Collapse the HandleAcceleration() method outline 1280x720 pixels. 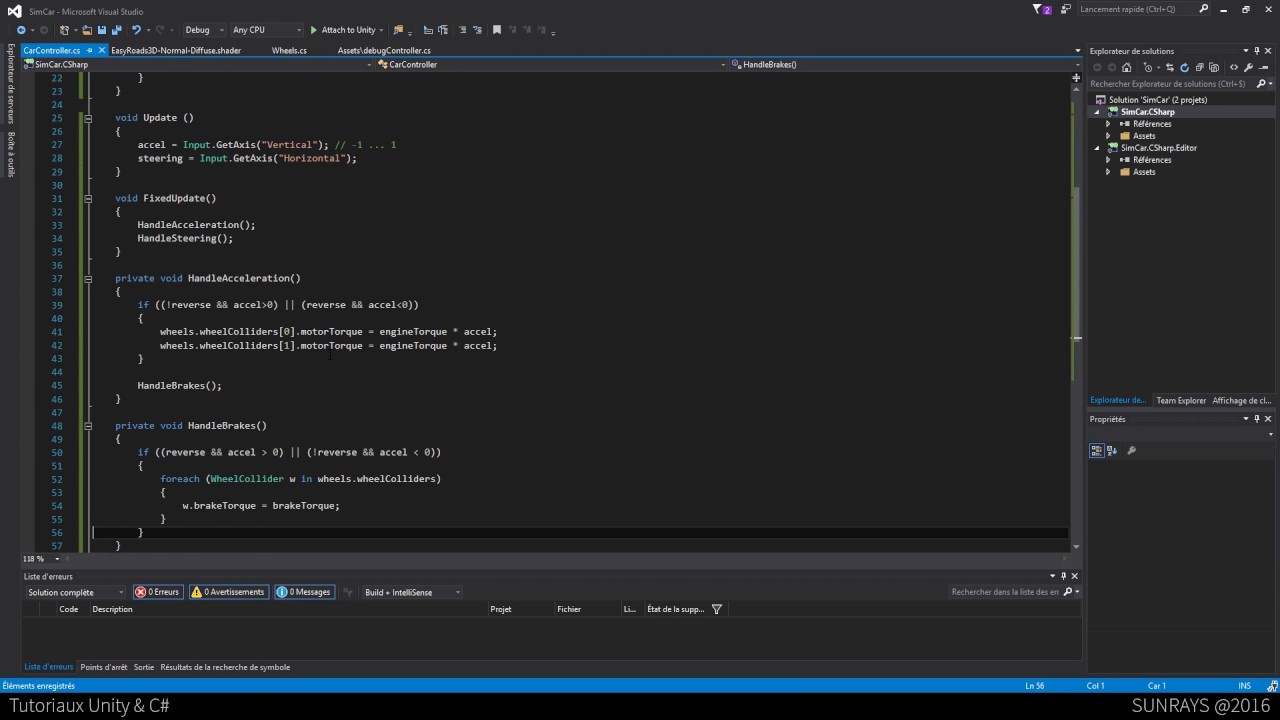pyautogui.click(x=88, y=278)
